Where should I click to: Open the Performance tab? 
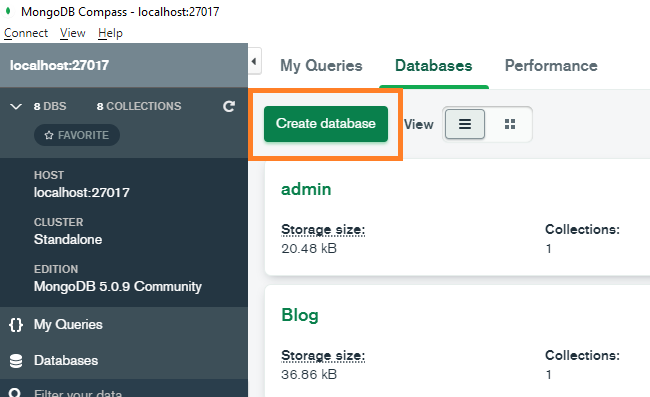pos(551,65)
